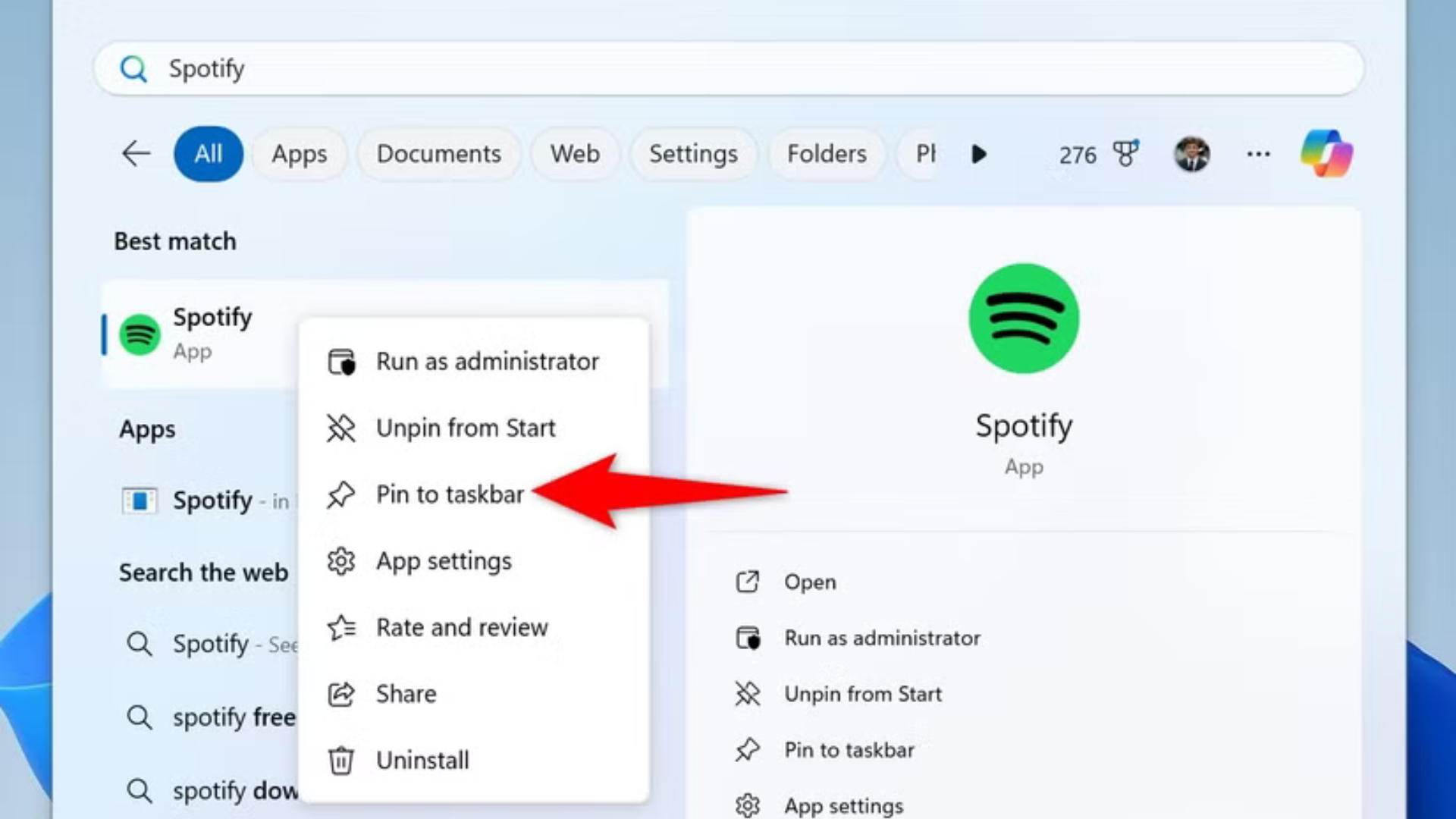Click the pin icon beside Pin to taskbar in context menu
Screen dimensions: 1456x819
(341, 494)
